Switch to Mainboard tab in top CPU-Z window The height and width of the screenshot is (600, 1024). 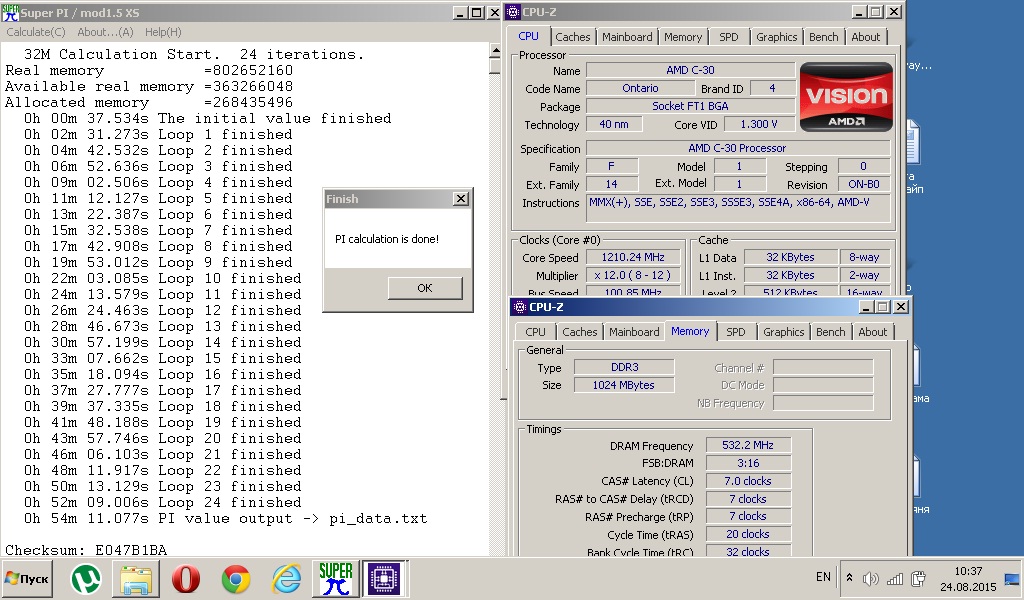point(627,37)
